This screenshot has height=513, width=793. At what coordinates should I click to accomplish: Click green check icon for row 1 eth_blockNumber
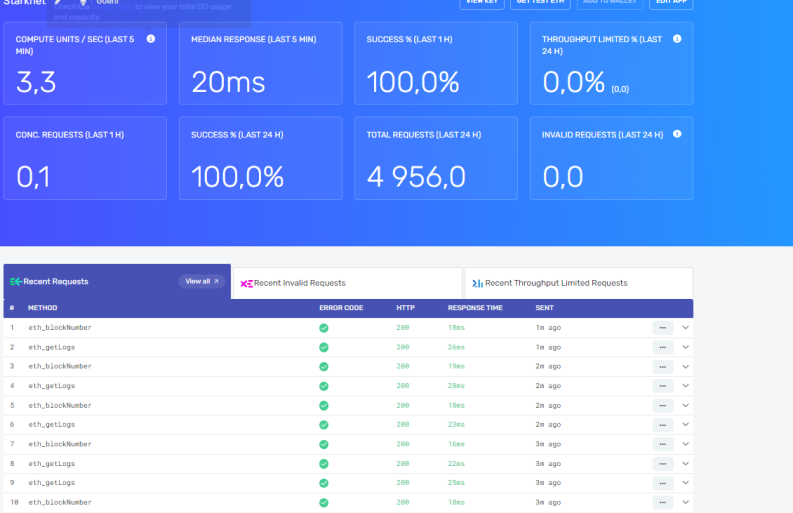(324, 328)
